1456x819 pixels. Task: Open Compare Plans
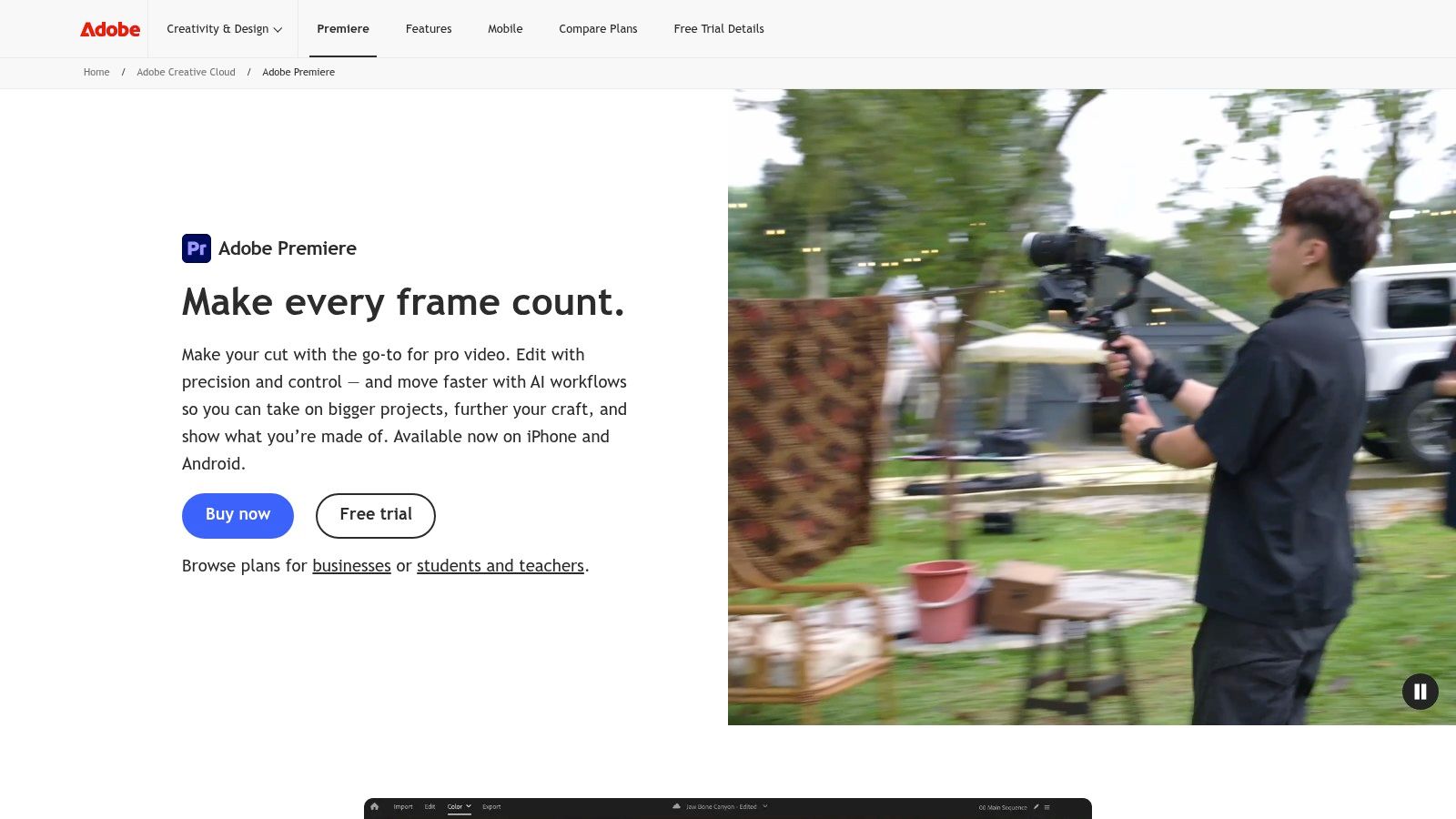click(x=598, y=29)
